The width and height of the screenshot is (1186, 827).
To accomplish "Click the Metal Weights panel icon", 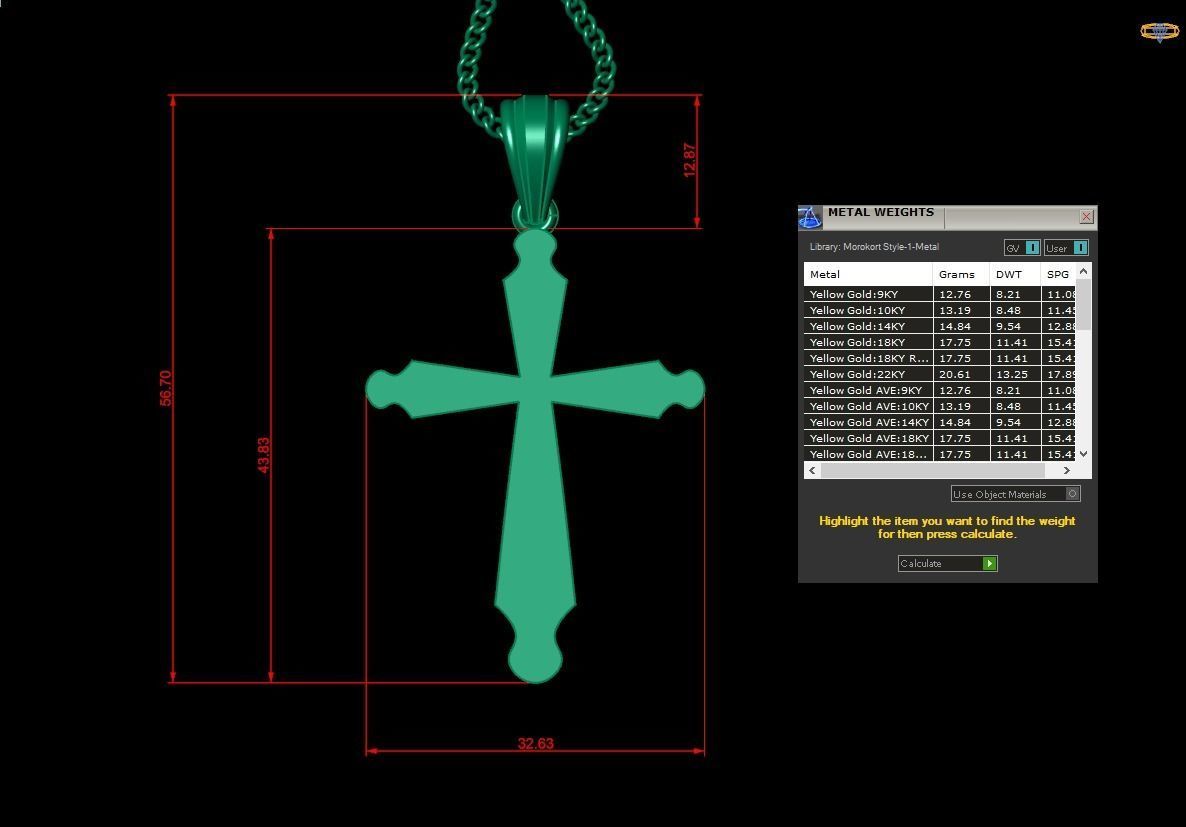I will [809, 217].
